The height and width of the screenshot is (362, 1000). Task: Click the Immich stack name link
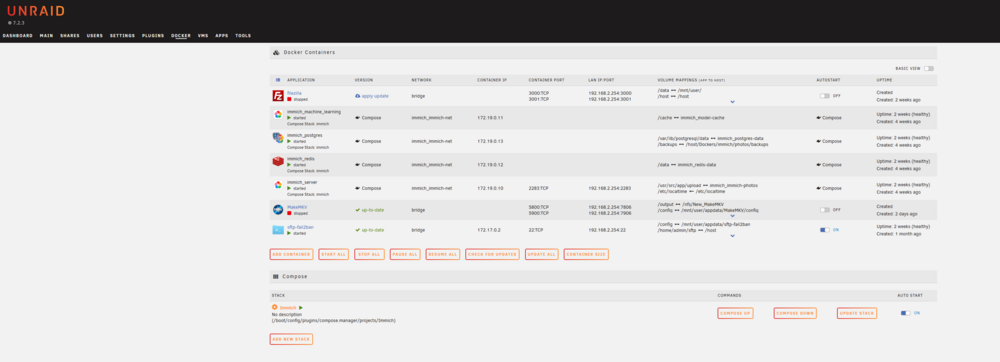(x=288, y=307)
